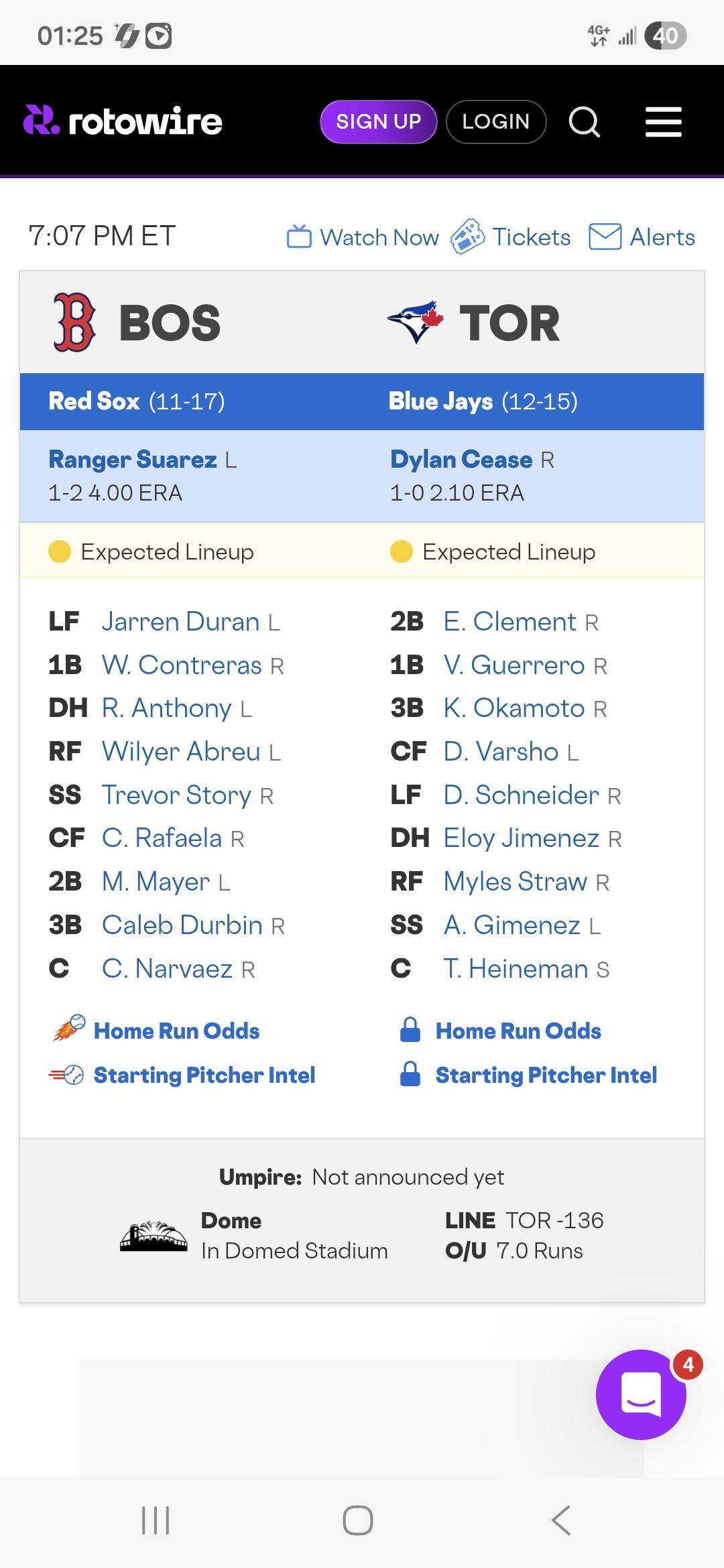Click the Alerts envelope icon
724x1568 pixels.
click(x=605, y=237)
